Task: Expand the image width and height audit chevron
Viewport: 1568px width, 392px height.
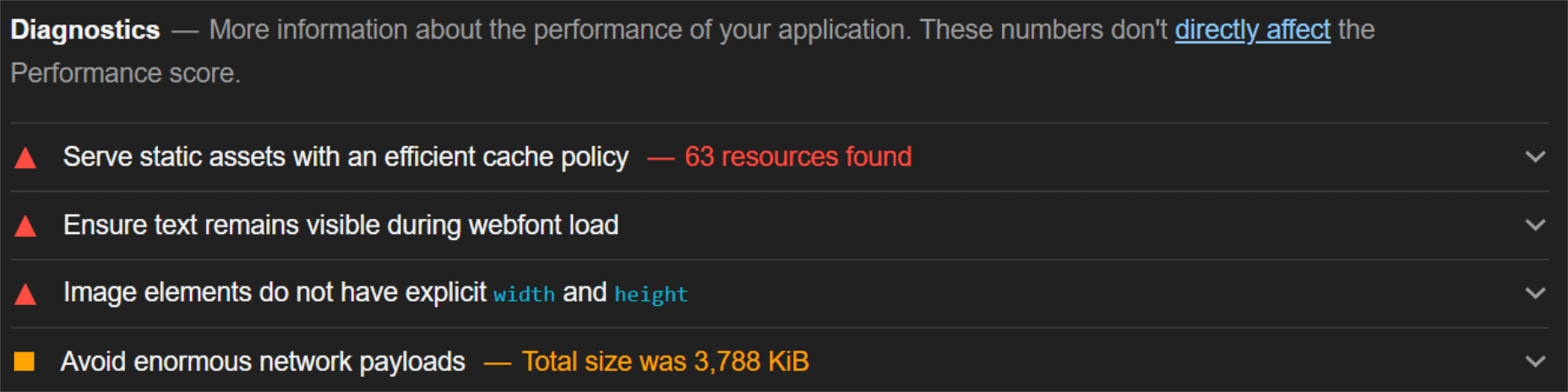Action: 1535,293
